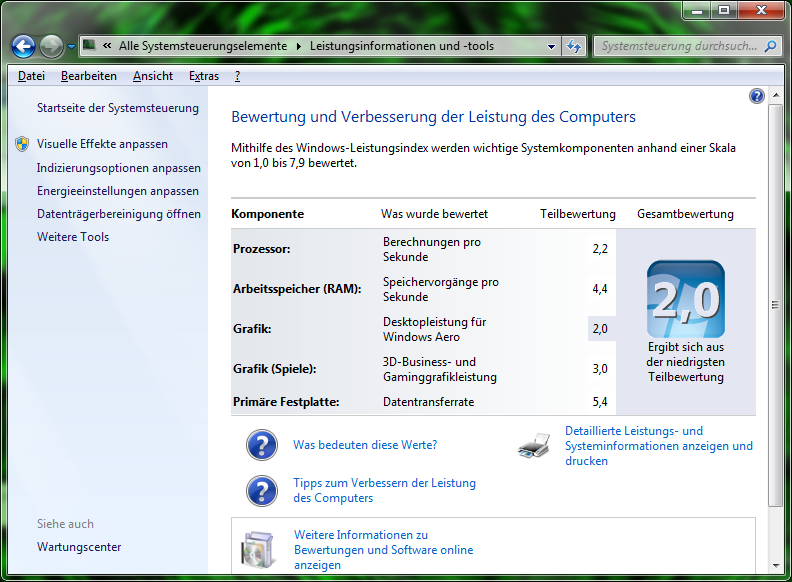Click the back navigation arrow button
The height and width of the screenshot is (582, 792).
[x=23, y=46]
